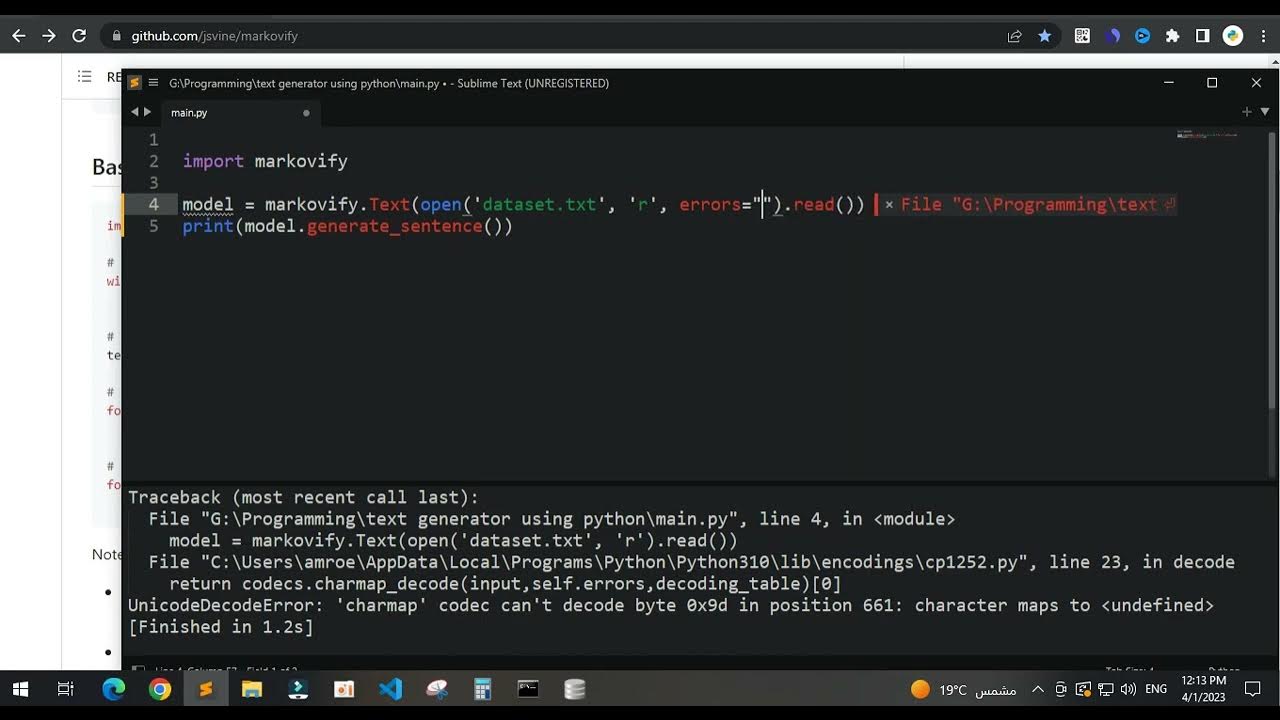This screenshot has height=720, width=1280.
Task: Toggle the bookmark star in Chrome
Action: (x=1045, y=36)
